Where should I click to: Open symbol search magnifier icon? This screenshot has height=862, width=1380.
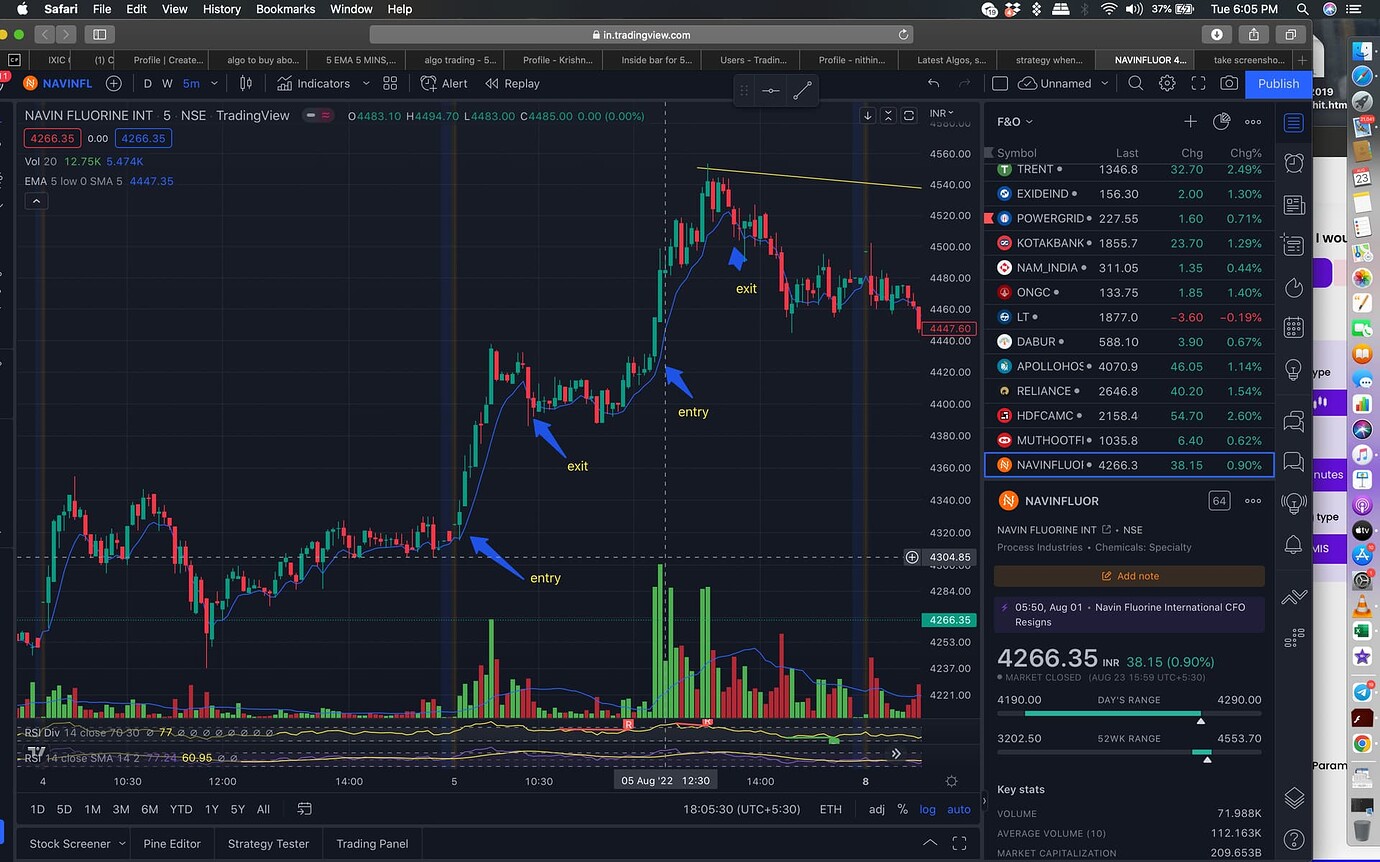click(1136, 84)
